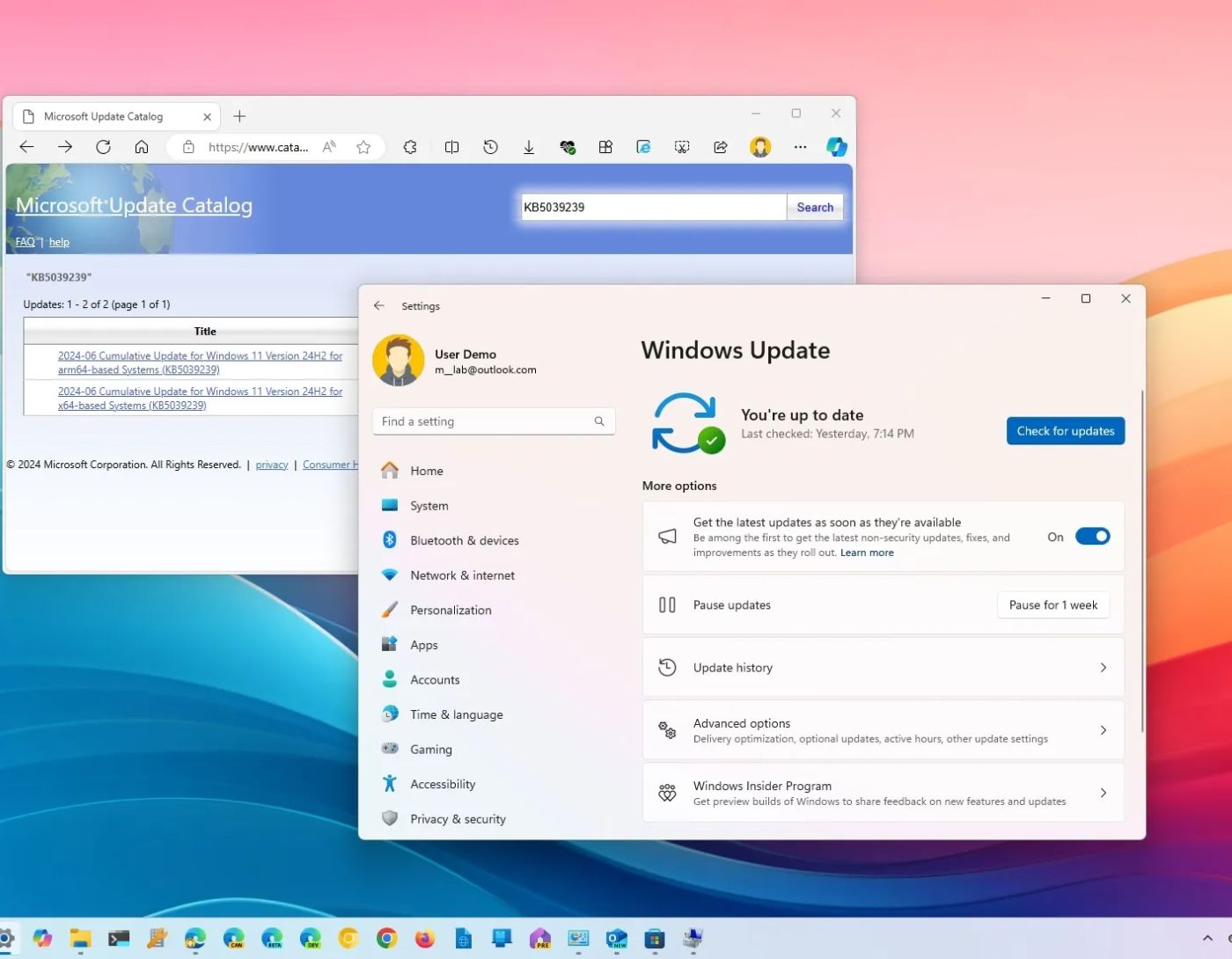The image size is (1232, 959).
Task: Open the catalog FAQ link
Action: tap(25, 242)
